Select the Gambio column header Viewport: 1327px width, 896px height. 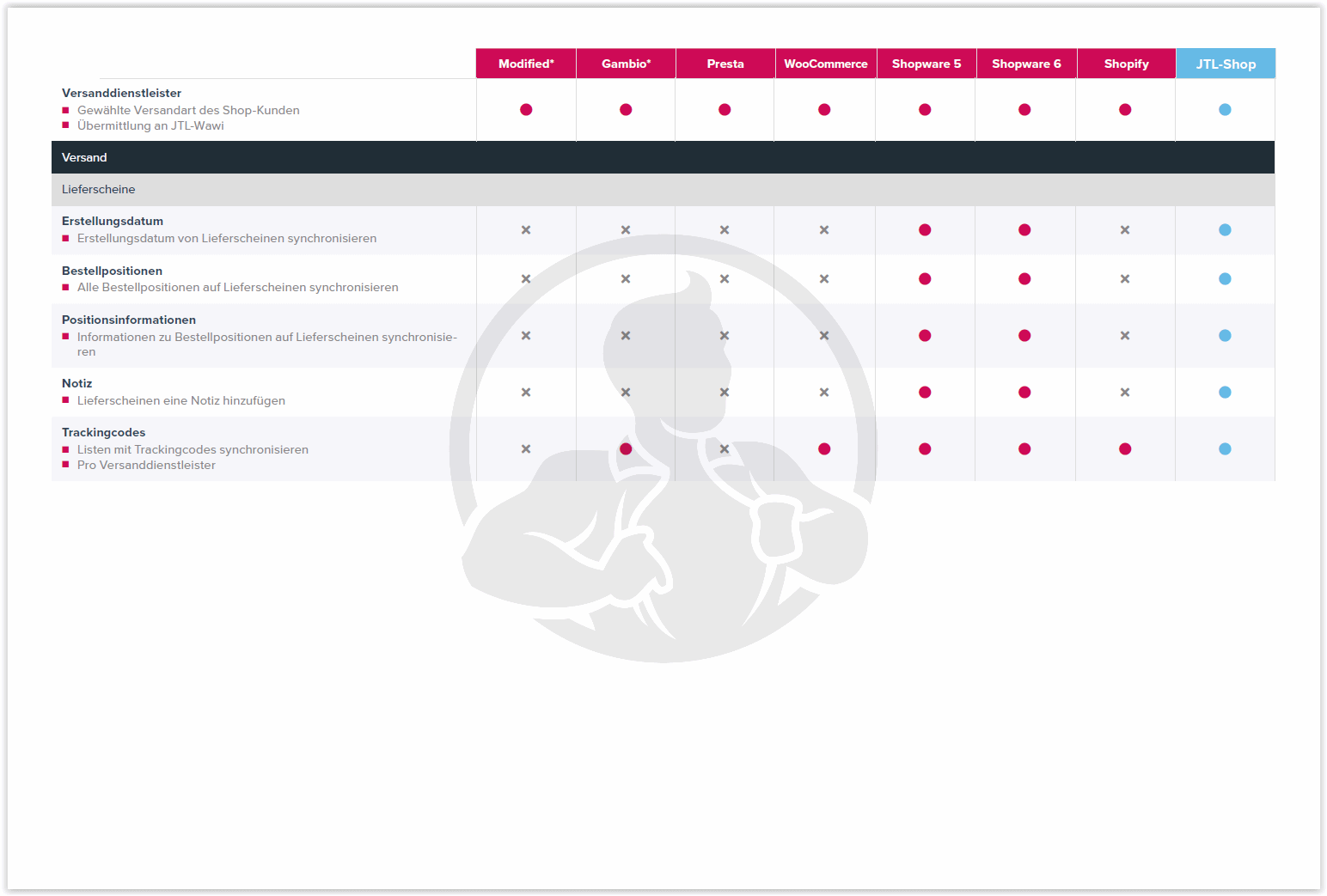(x=626, y=64)
